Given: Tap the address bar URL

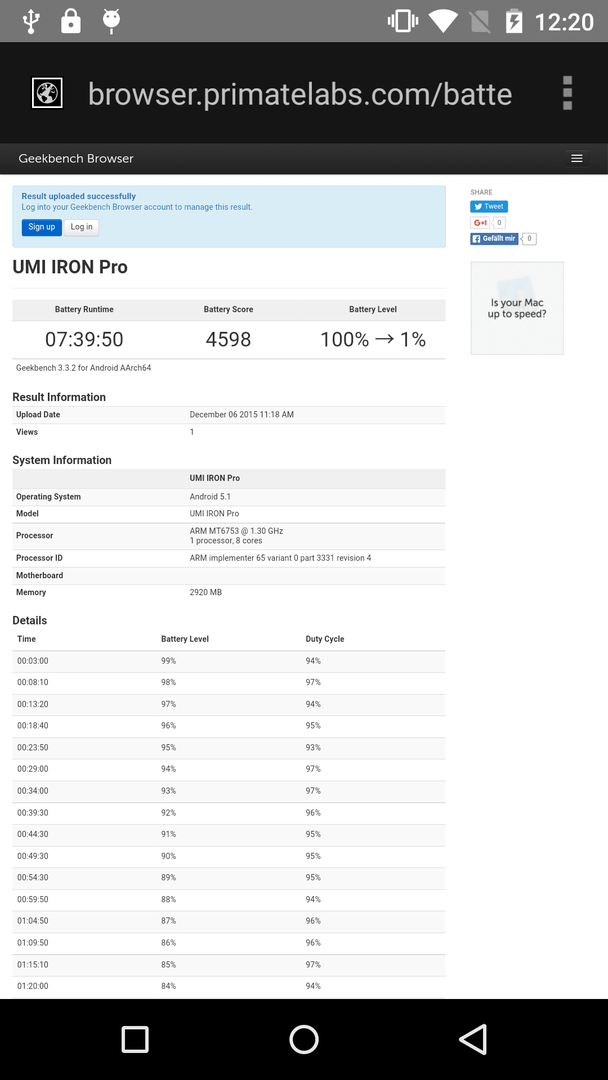Looking at the screenshot, I should pos(300,94).
